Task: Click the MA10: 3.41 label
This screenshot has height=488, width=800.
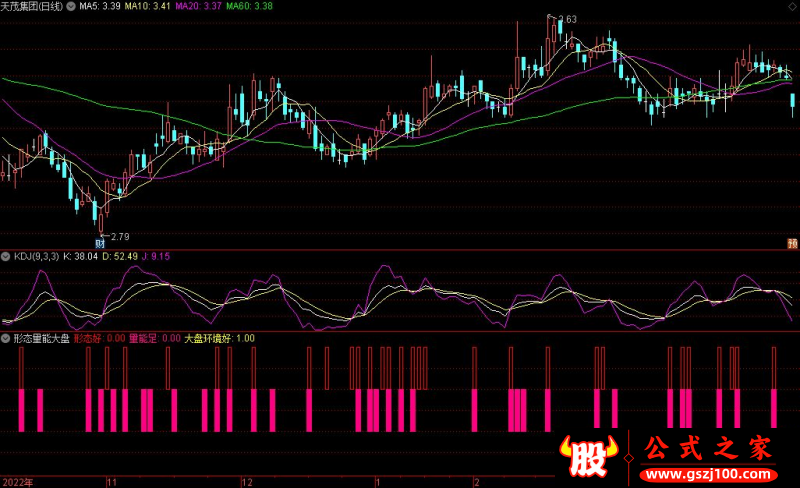Action: tap(147, 7)
